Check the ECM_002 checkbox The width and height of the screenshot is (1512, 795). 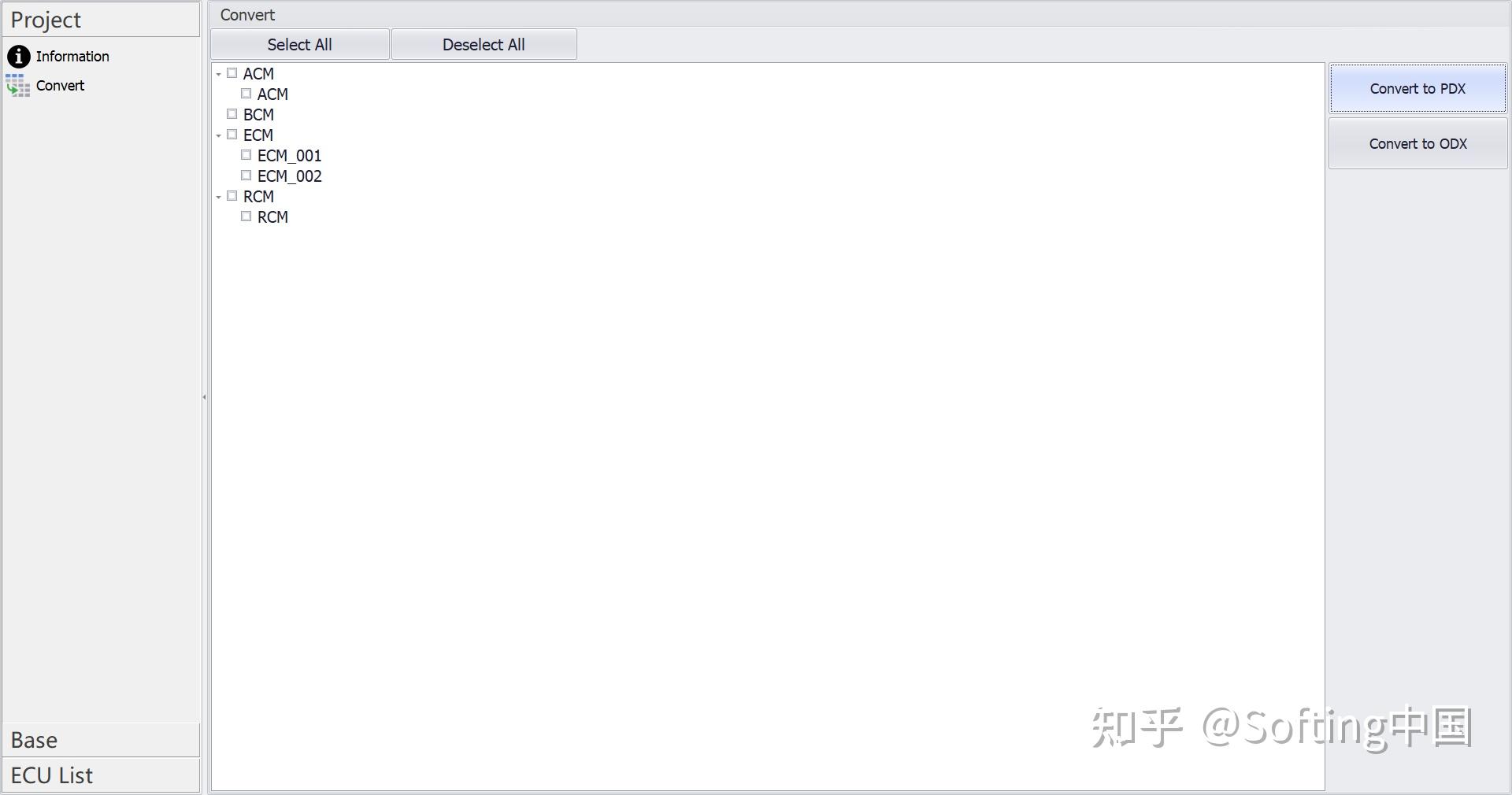(x=245, y=175)
